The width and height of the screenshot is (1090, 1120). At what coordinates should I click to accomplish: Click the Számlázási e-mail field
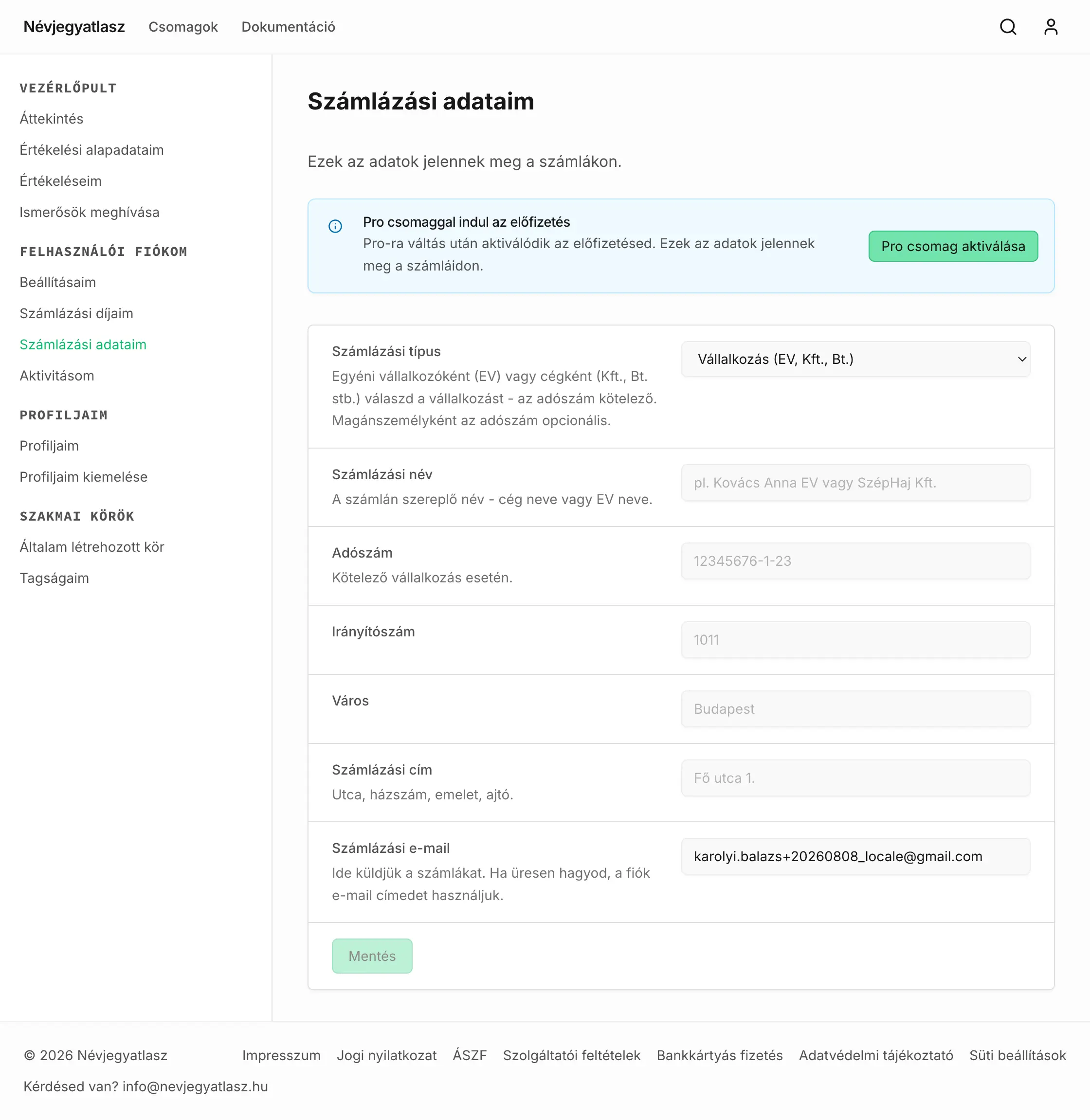(855, 856)
